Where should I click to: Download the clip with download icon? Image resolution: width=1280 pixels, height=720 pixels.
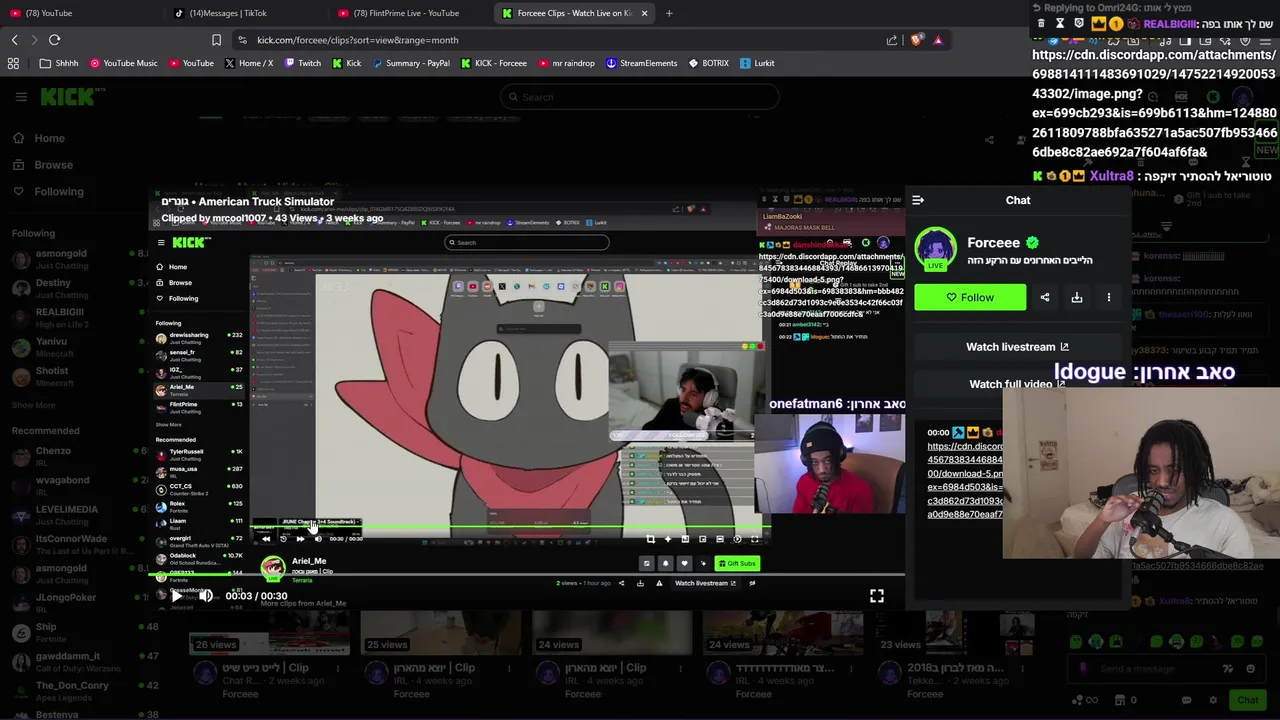[1077, 297]
